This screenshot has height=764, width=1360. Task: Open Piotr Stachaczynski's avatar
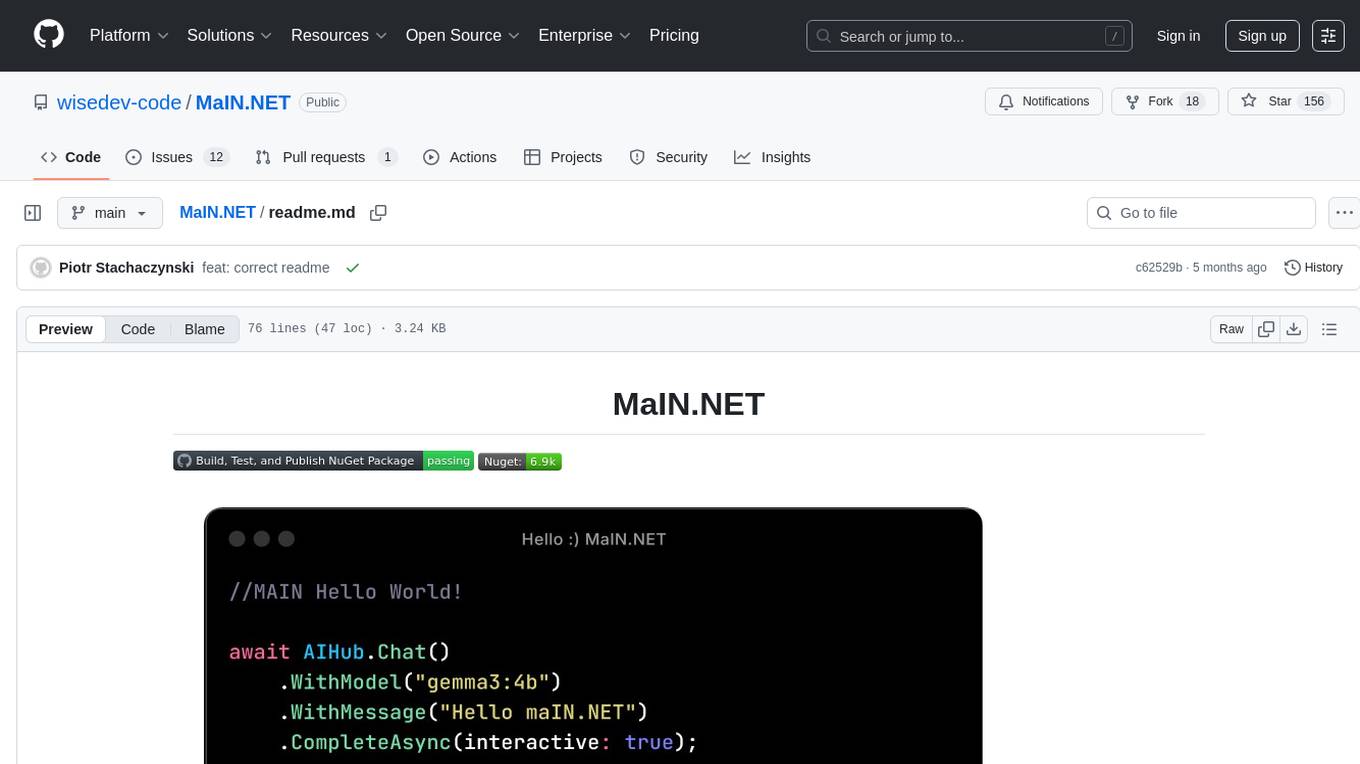pyautogui.click(x=41, y=268)
